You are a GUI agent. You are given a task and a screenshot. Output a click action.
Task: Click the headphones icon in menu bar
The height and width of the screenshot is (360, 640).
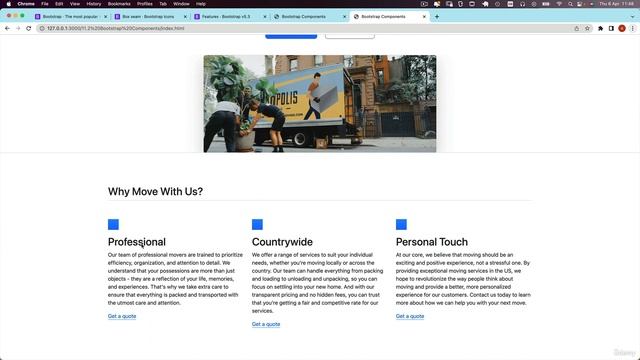coord(522,4)
